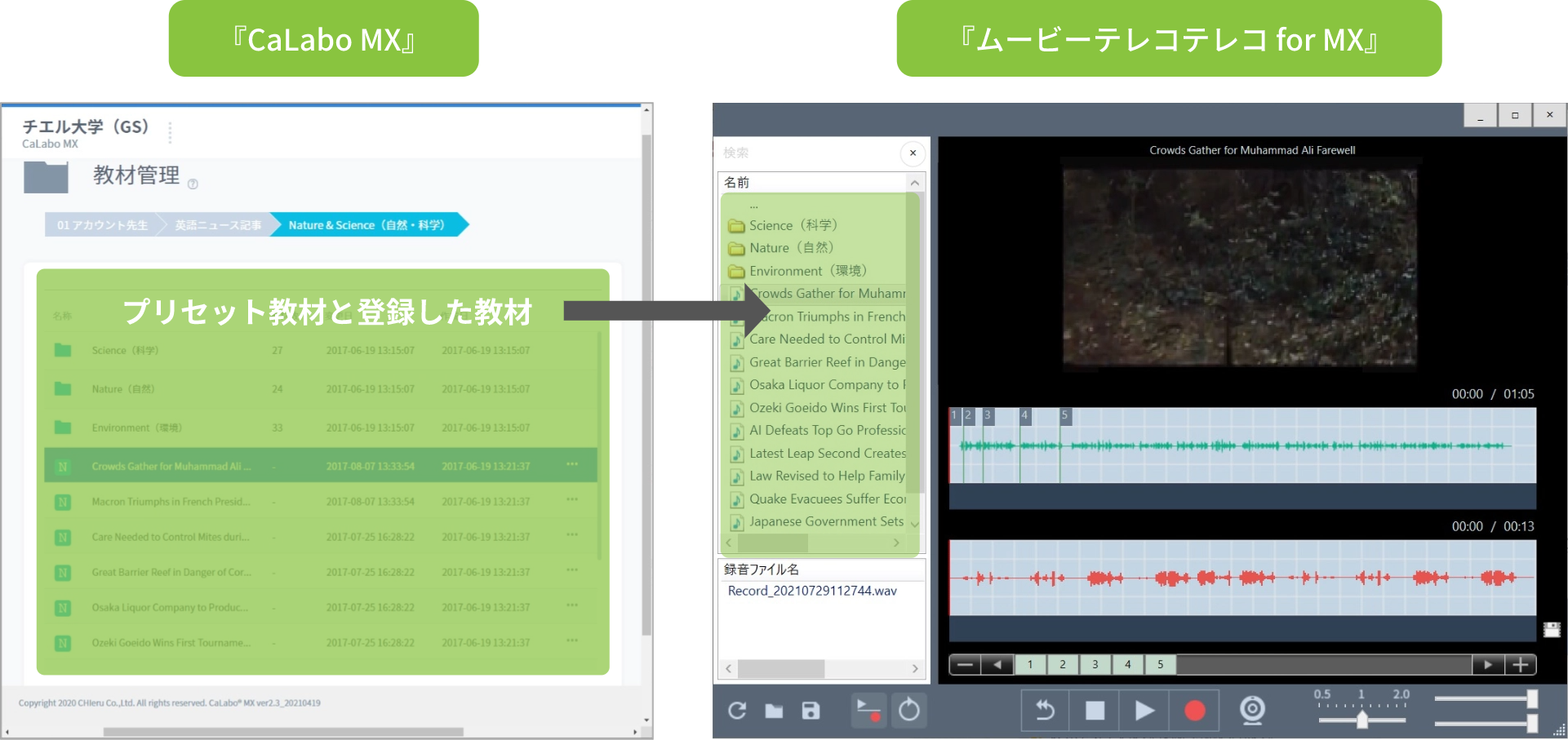The image size is (1568, 740).
Task: Open the Science（科学） folder in Movie Teleco
Action: pyautogui.click(x=792, y=225)
